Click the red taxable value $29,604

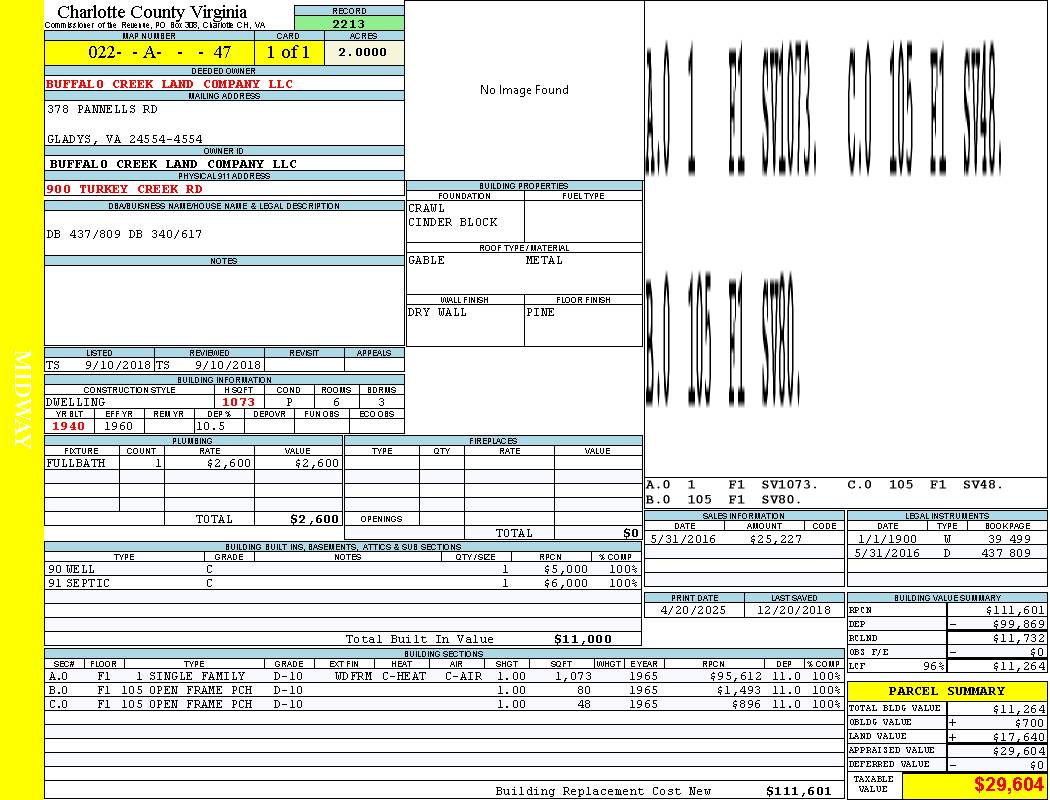tap(1008, 785)
